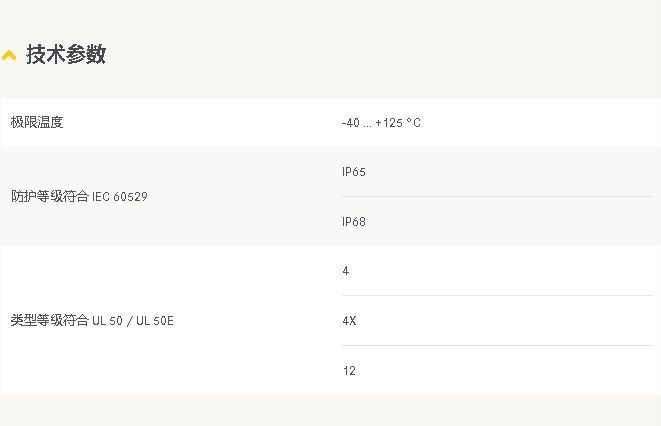Select the IP65 protection rating value

[354, 172]
